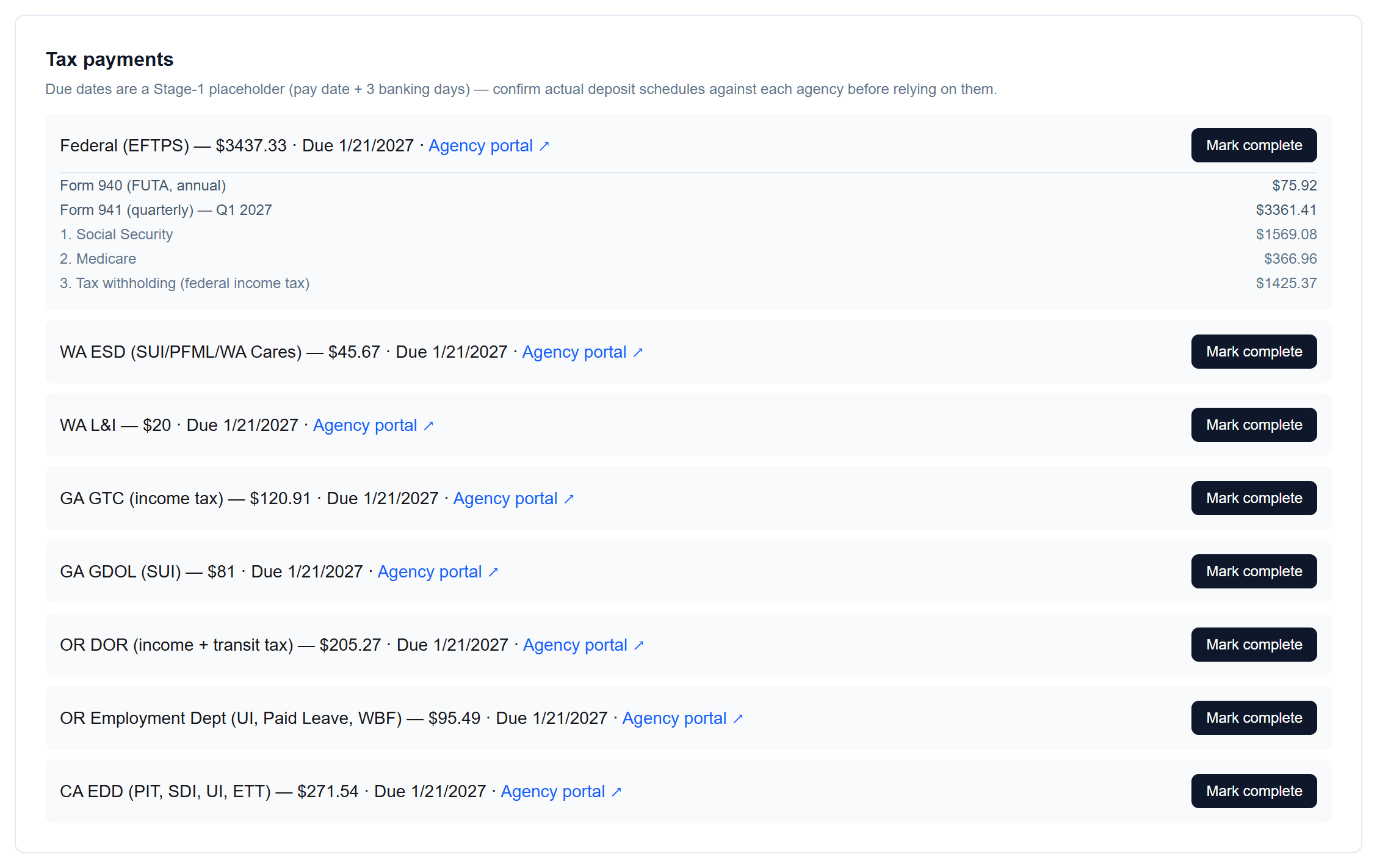The image size is (1377, 868).
Task: Select the federal income tax withholding line
Action: [x=688, y=283]
